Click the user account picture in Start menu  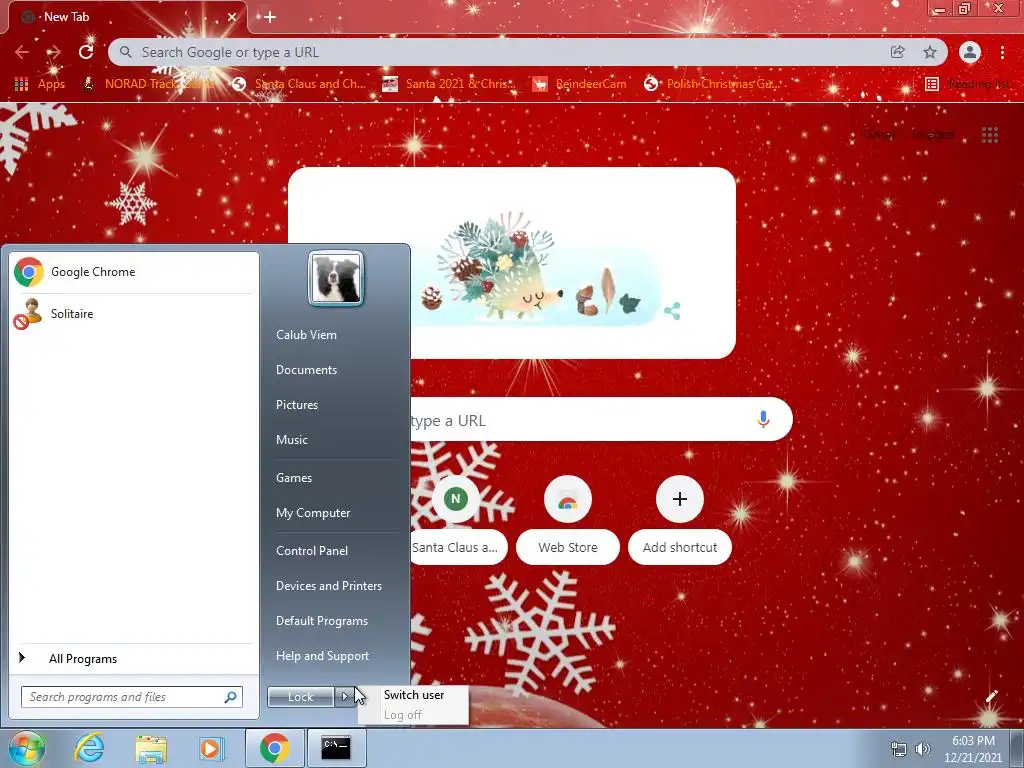(x=336, y=278)
